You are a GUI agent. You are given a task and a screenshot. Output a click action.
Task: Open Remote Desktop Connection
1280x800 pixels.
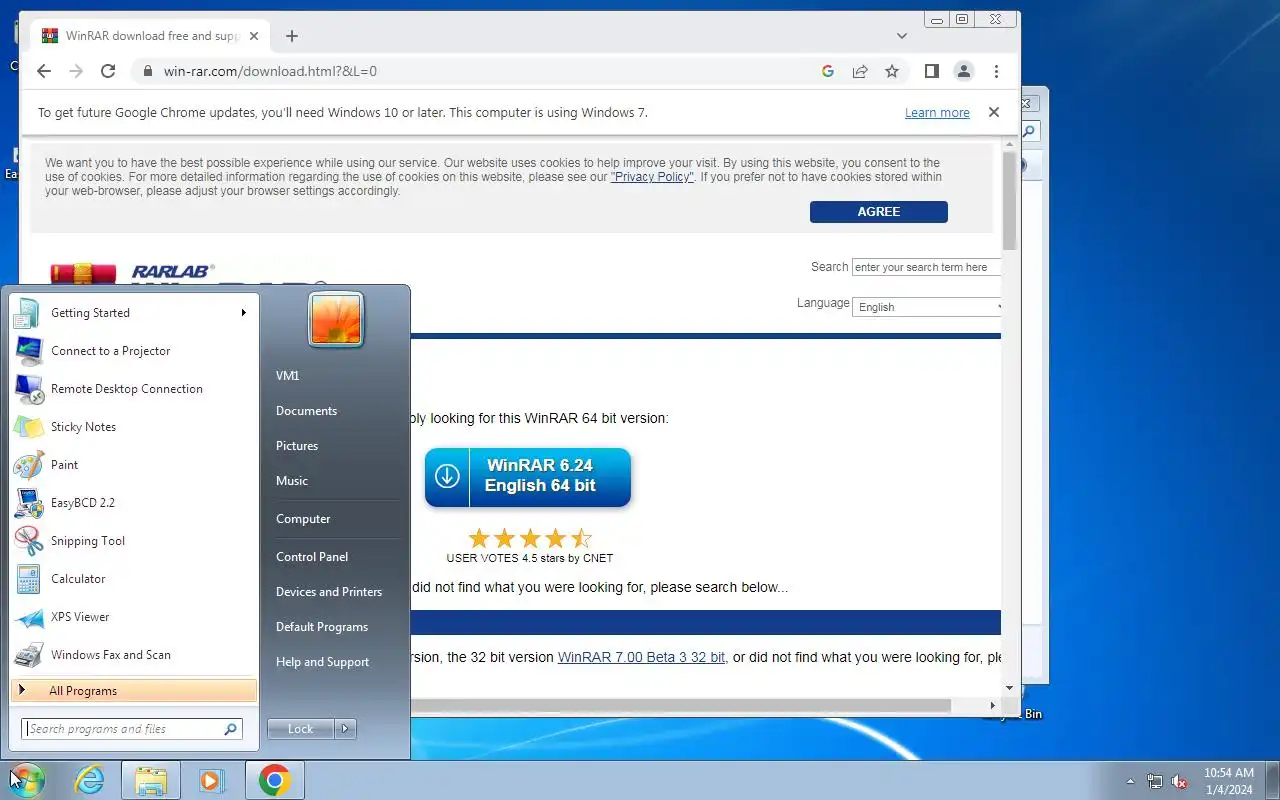click(133, 389)
